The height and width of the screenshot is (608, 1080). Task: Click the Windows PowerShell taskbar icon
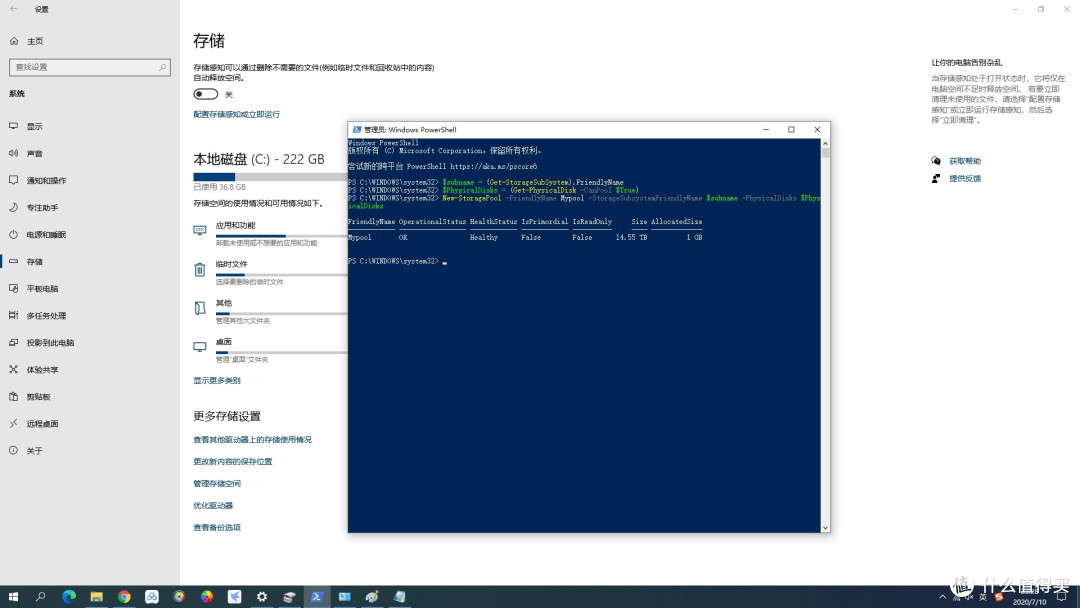317,595
